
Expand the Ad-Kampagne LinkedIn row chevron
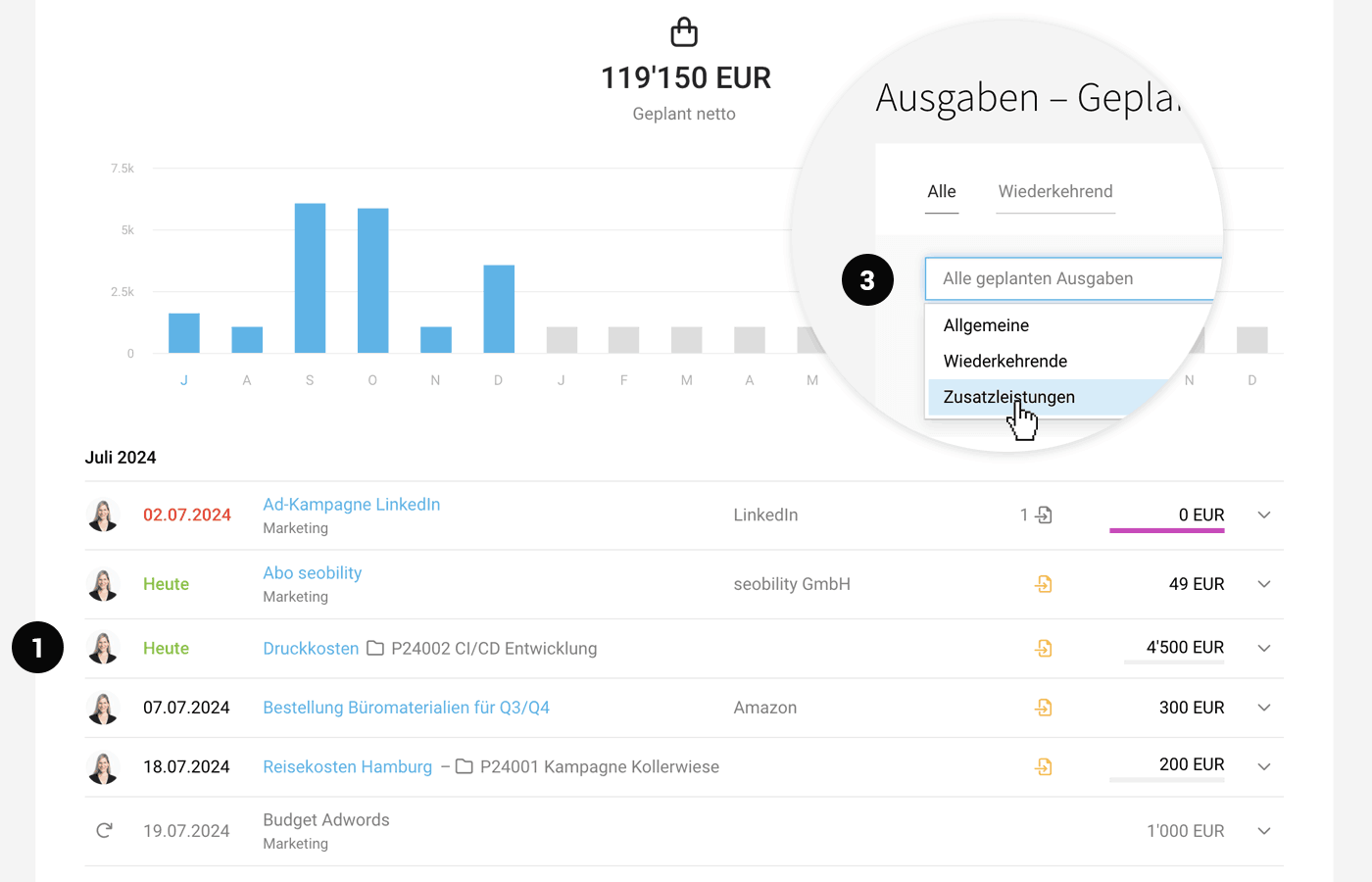[x=1264, y=515]
